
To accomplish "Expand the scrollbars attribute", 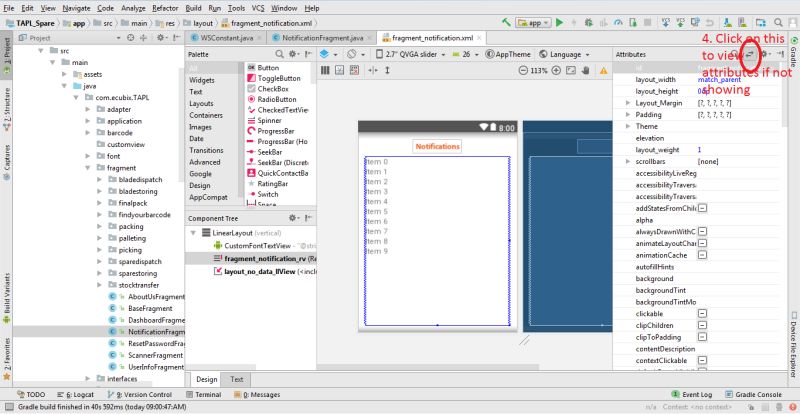I will point(628,161).
